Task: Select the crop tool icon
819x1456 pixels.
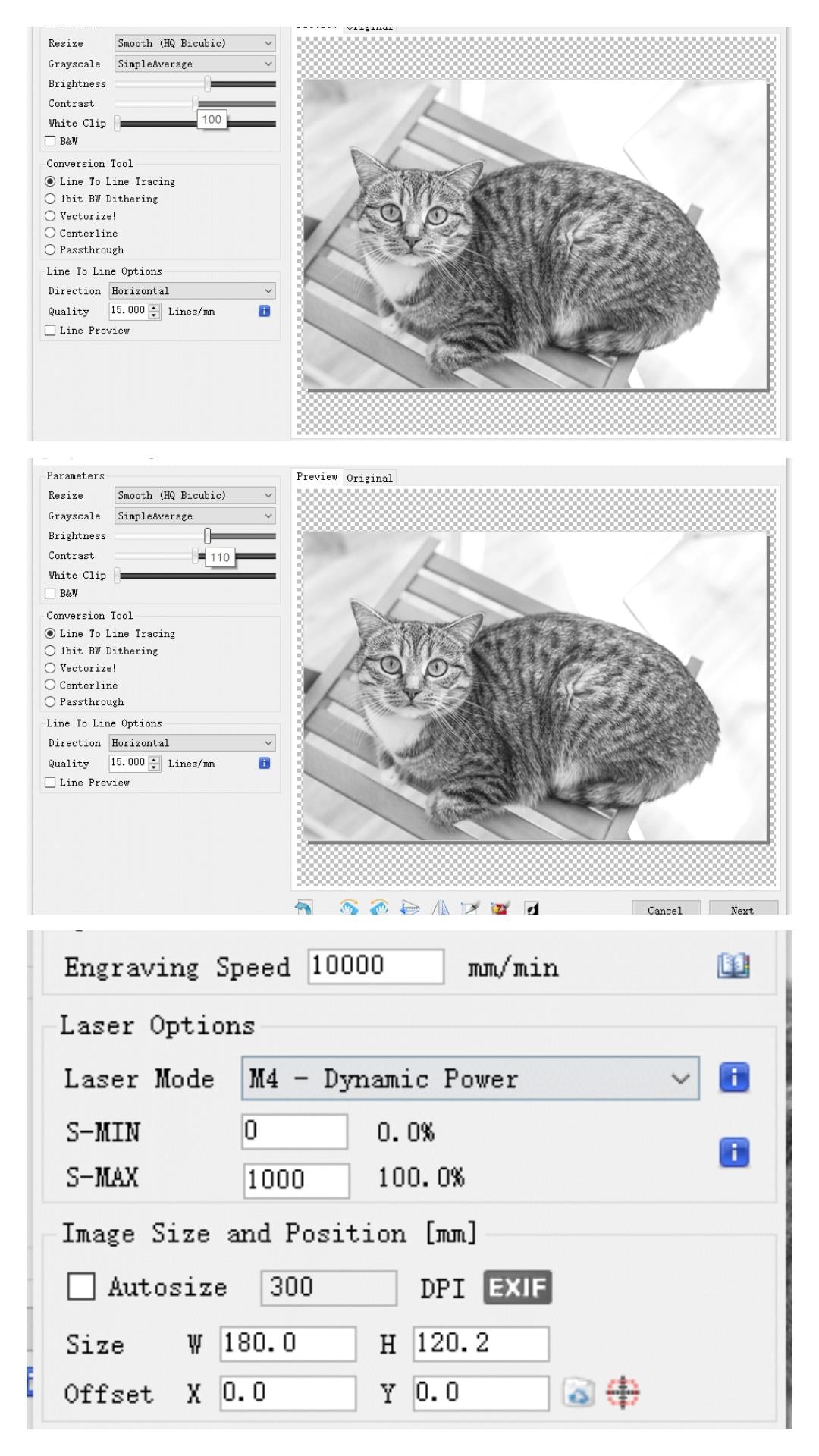Action: coord(470,908)
